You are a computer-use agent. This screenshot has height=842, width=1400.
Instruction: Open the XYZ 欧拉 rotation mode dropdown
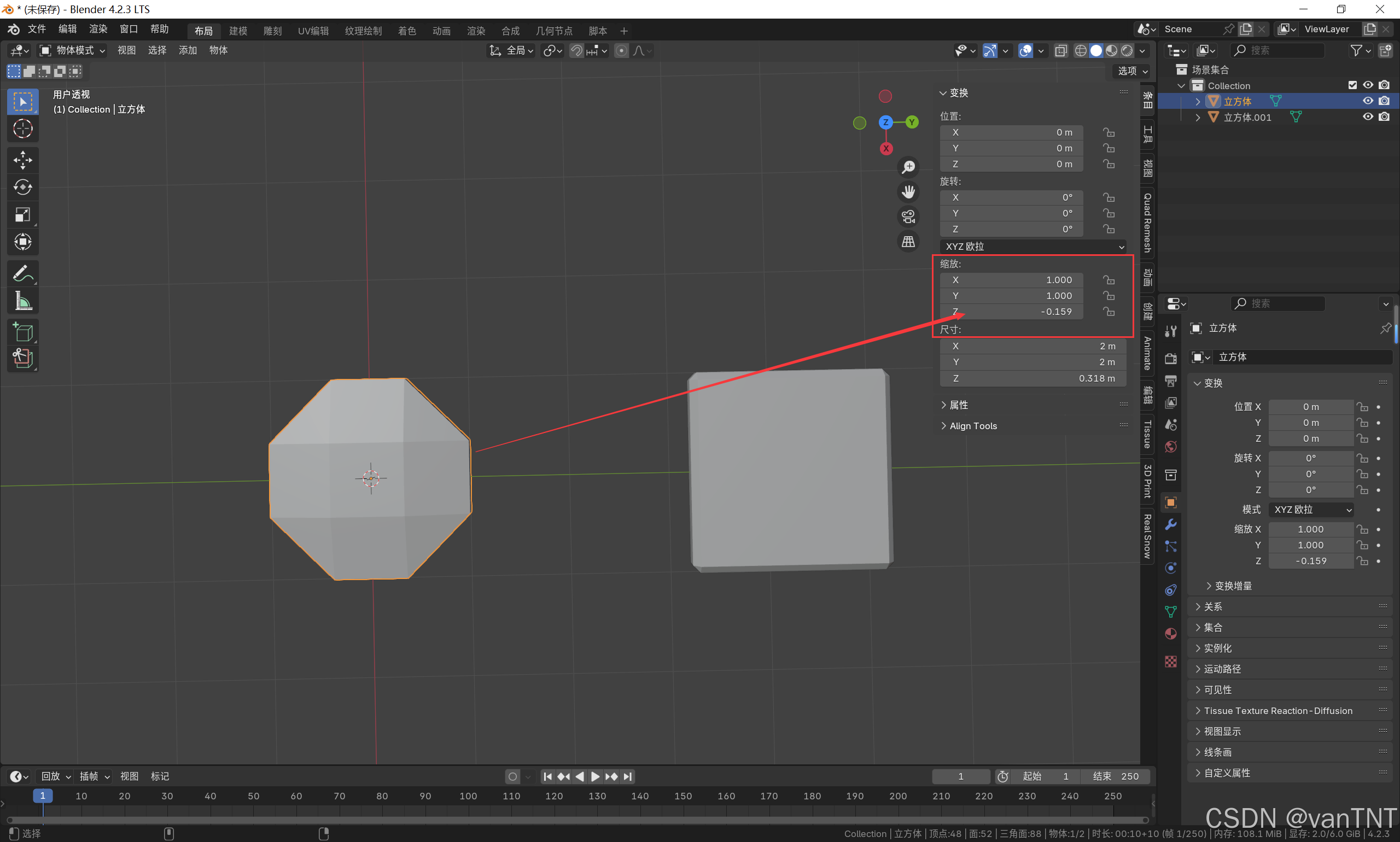tap(1033, 247)
